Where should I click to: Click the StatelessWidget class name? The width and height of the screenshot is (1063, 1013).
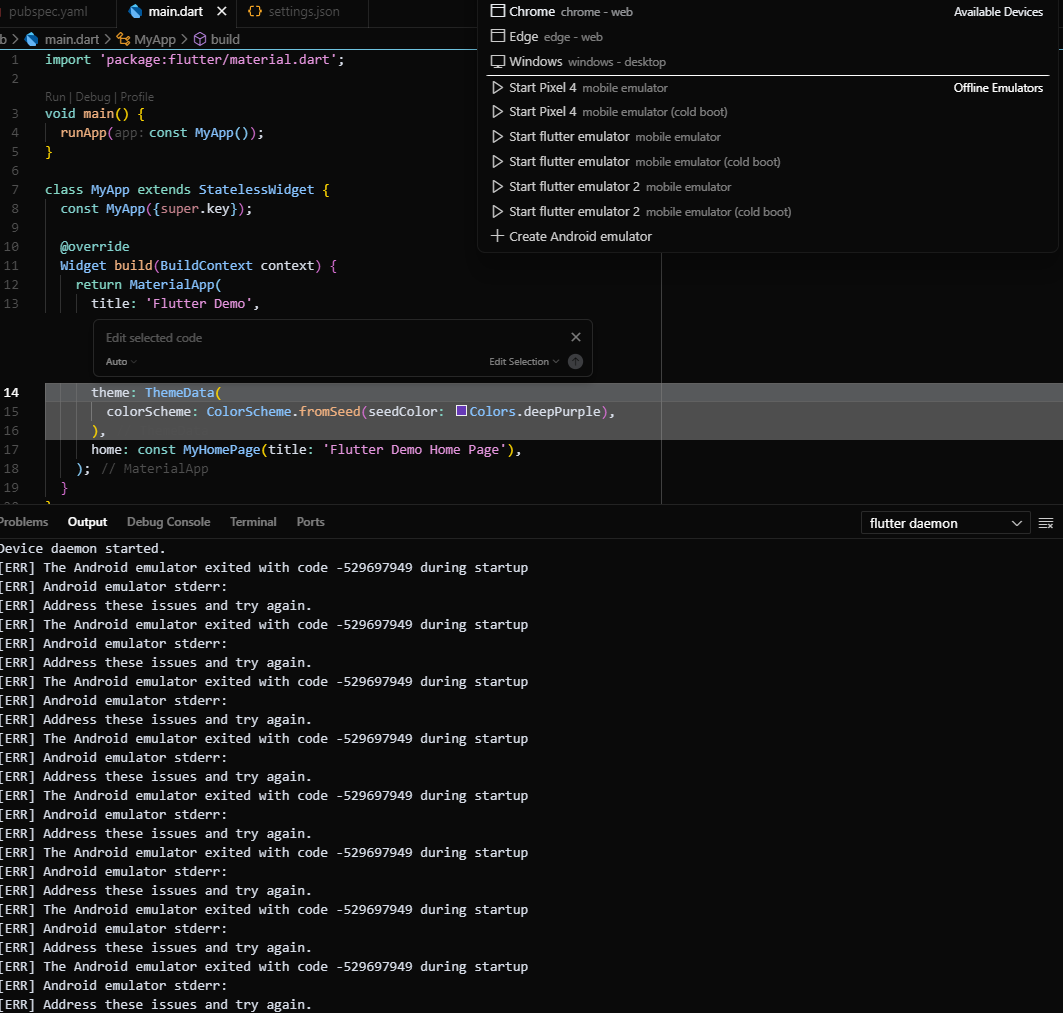[256, 190]
